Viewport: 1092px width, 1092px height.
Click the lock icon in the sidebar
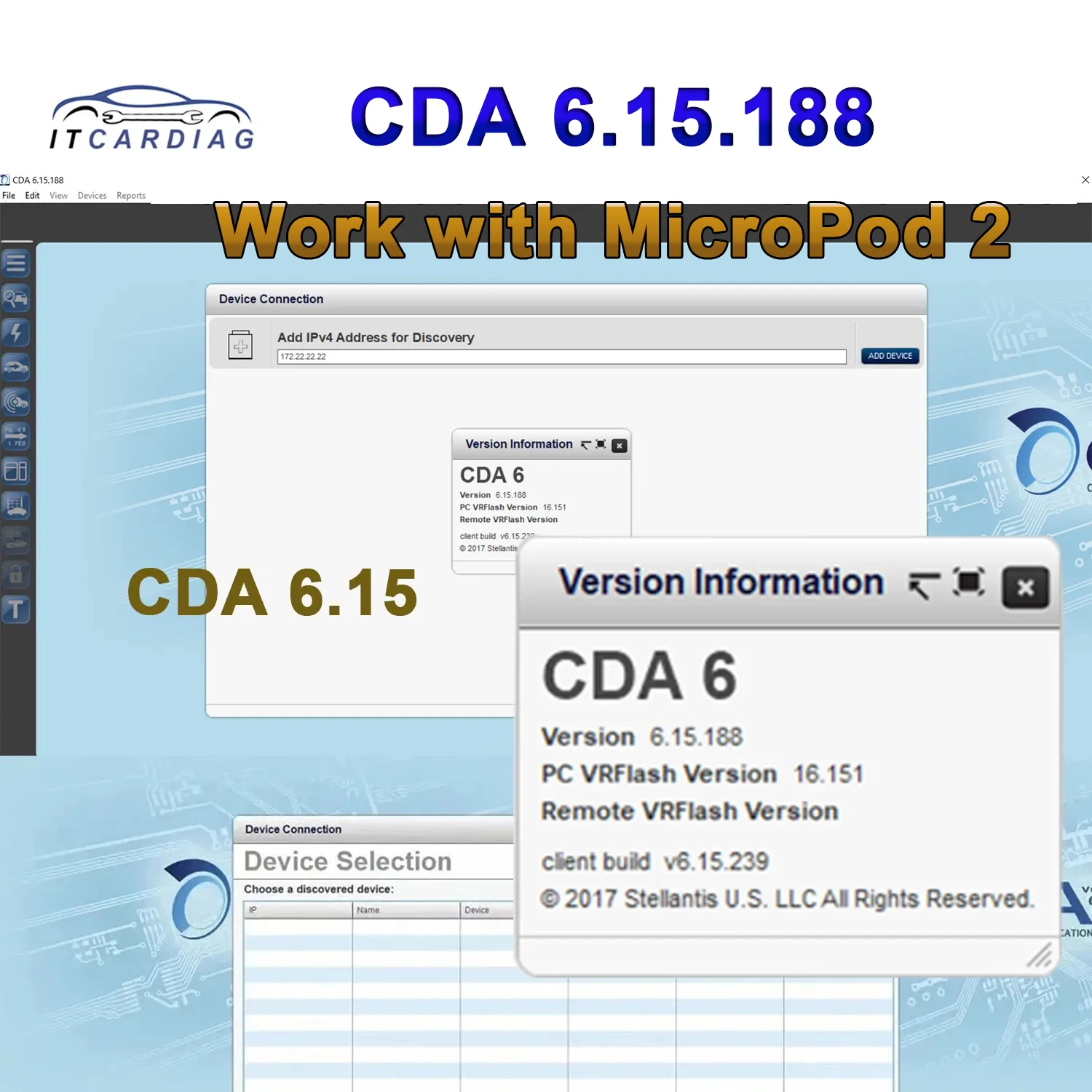[x=16, y=574]
